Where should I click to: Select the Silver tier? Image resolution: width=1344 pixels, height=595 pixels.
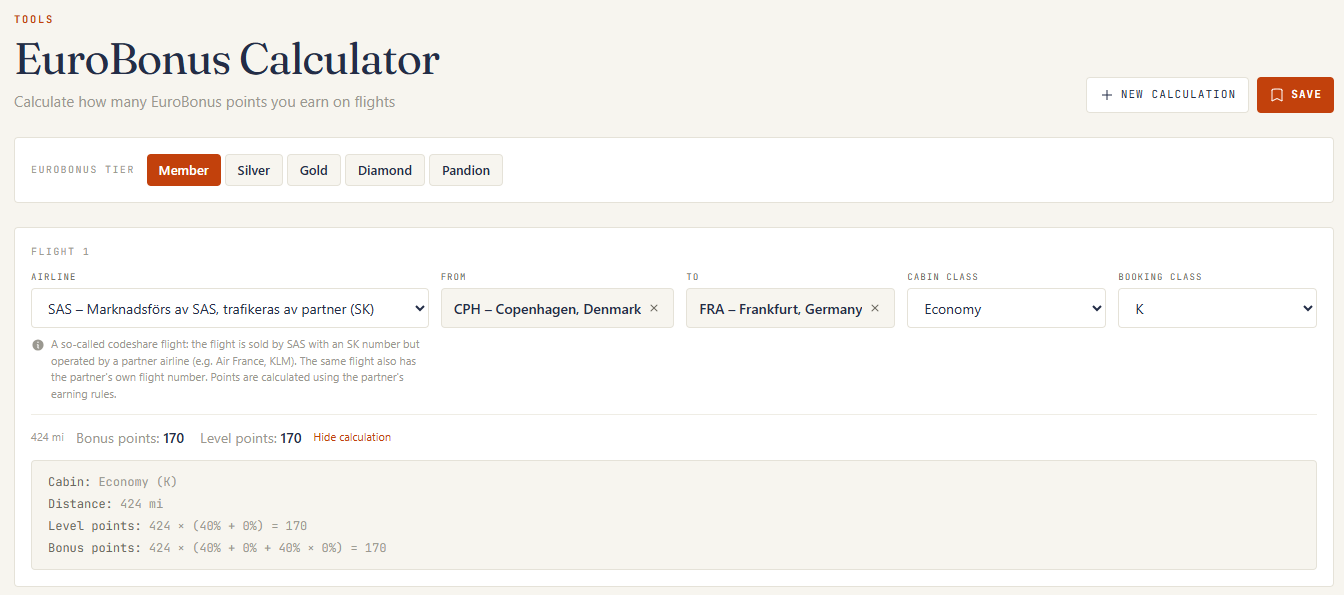[x=254, y=170]
